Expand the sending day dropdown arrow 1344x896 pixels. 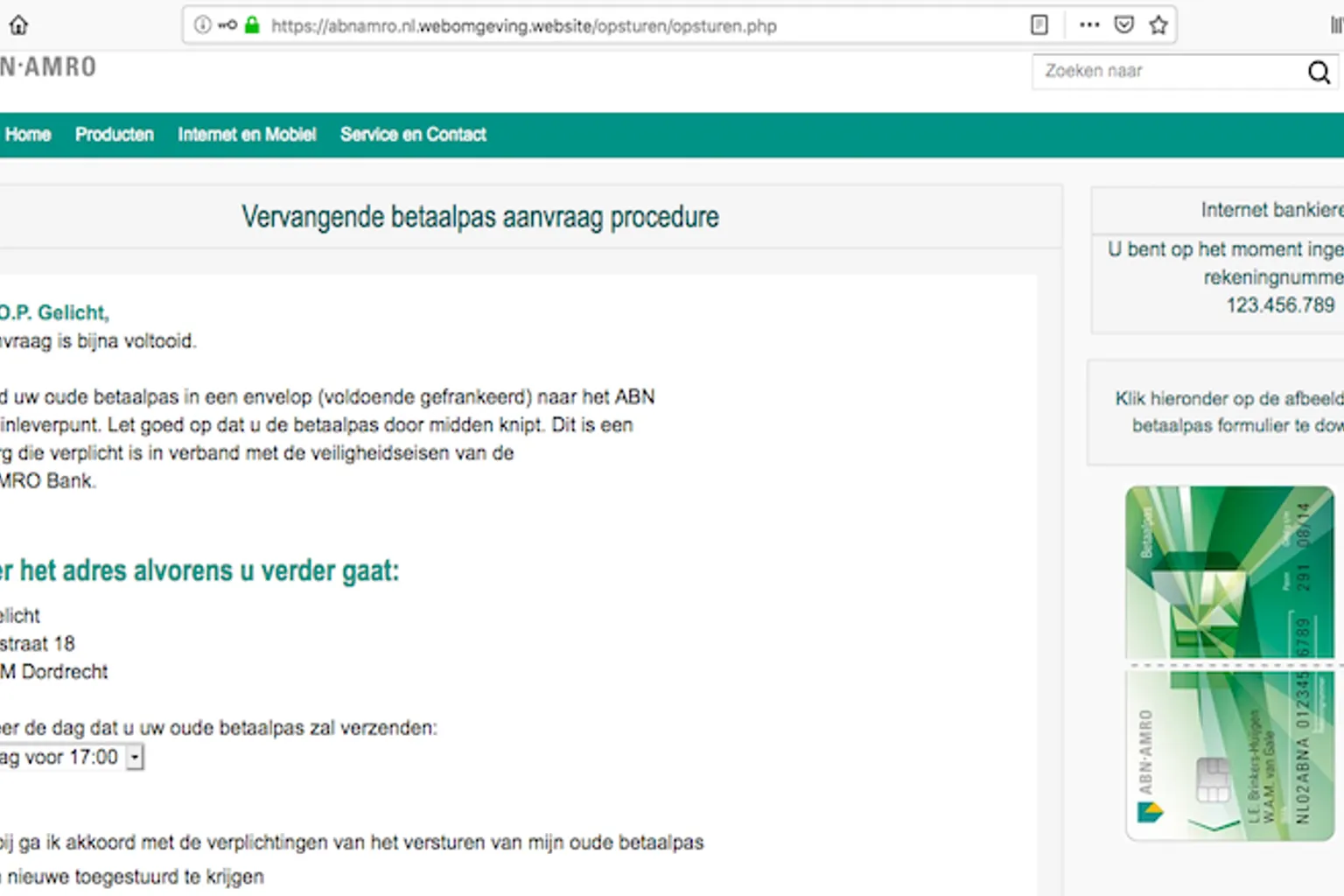coord(135,757)
